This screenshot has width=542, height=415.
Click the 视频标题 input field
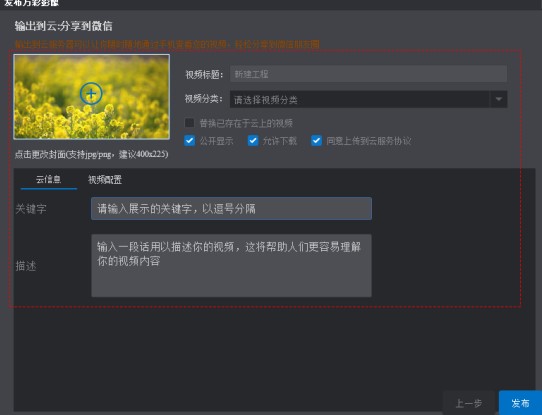click(368, 74)
